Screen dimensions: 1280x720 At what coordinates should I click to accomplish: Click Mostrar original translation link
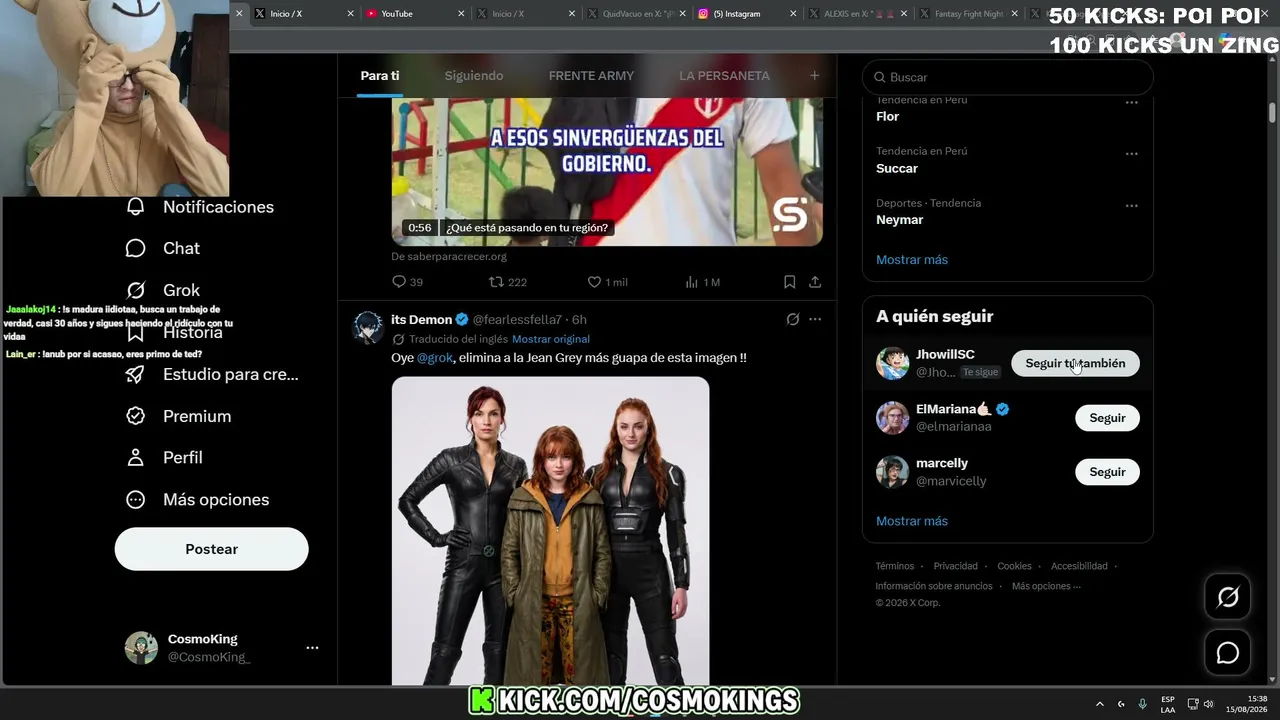click(551, 339)
